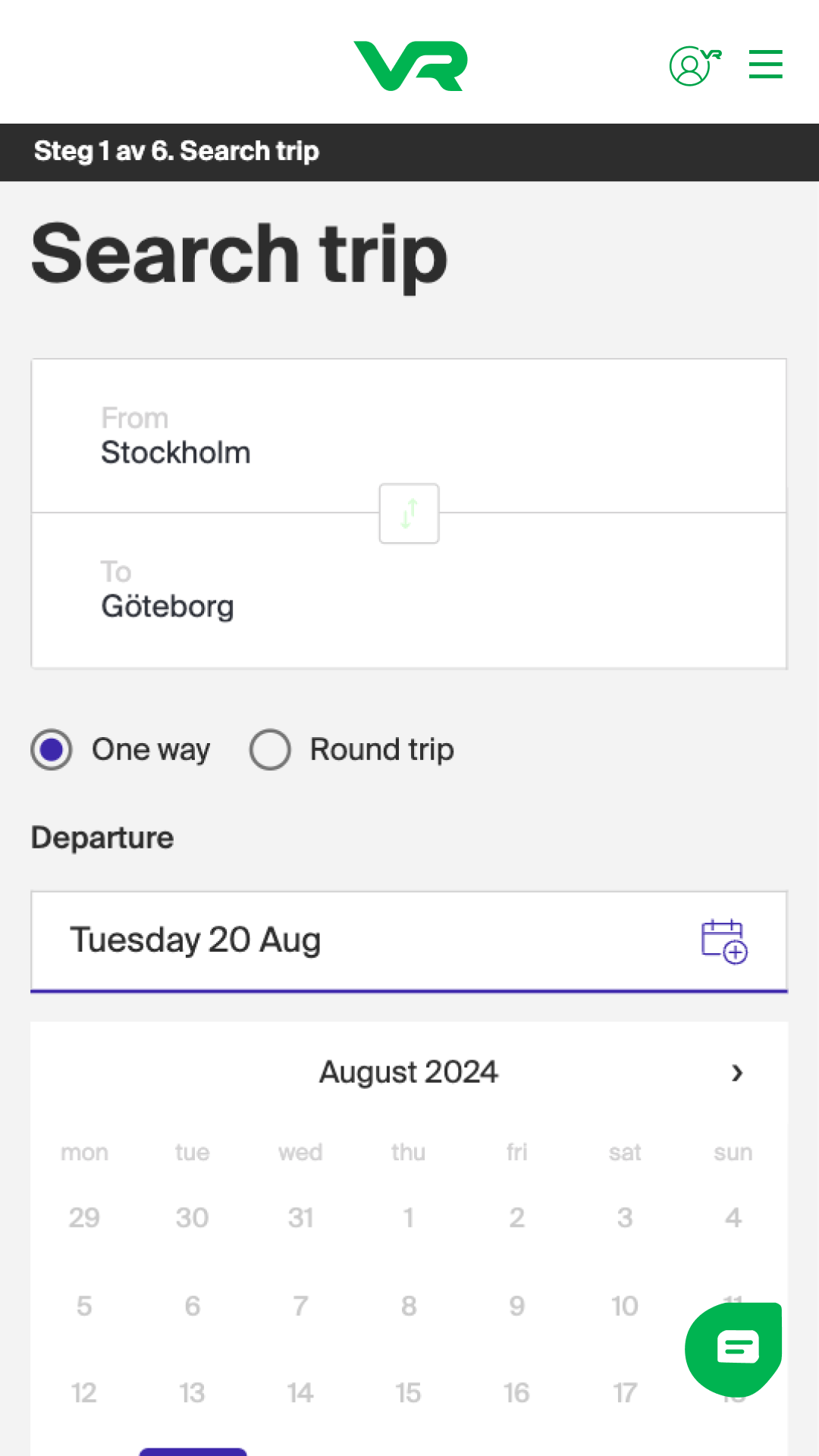Open the hamburger menu
Viewport: 819px width, 1456px height.
click(765, 64)
